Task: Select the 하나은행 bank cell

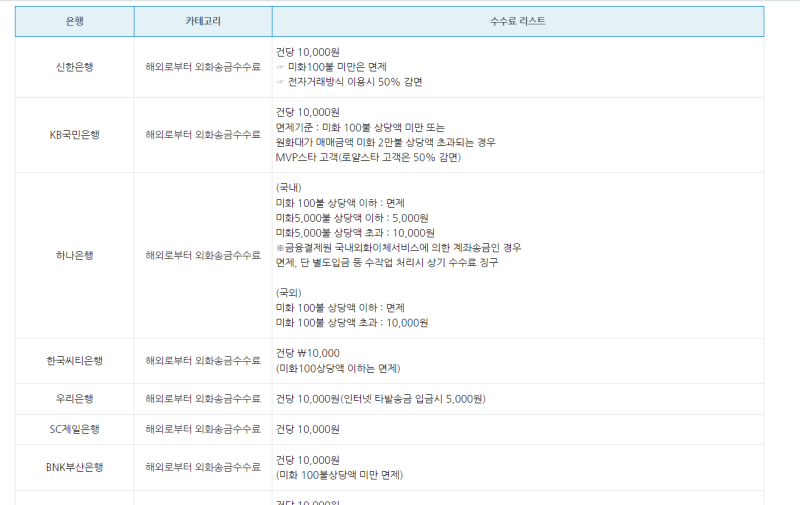Action: click(74, 255)
